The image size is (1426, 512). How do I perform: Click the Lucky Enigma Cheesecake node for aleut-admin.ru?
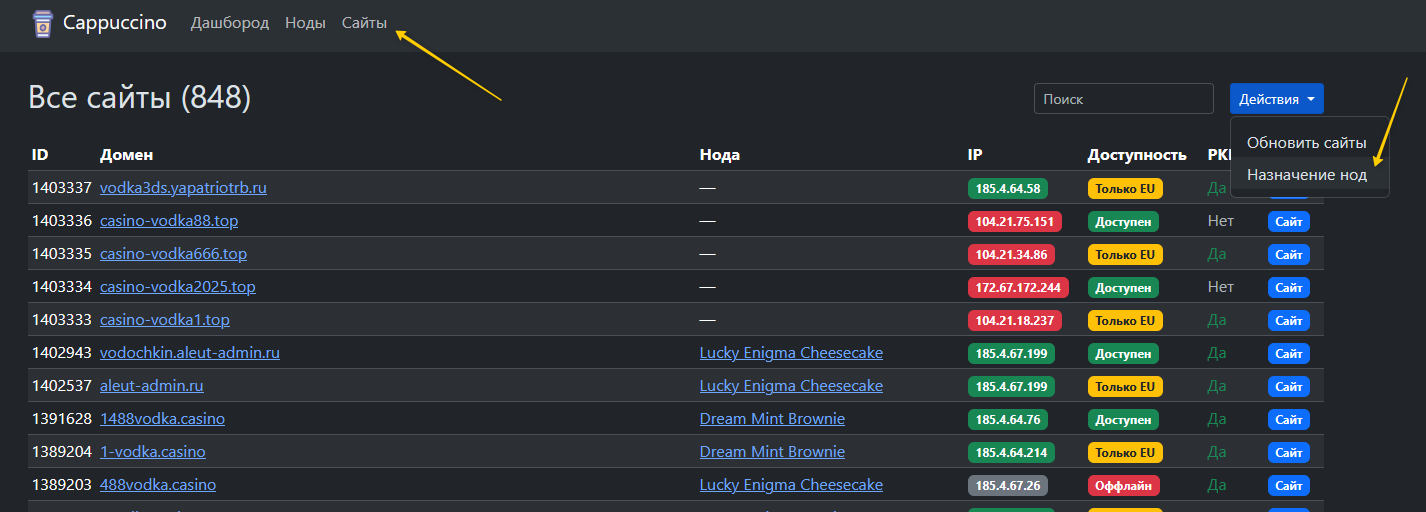point(791,386)
